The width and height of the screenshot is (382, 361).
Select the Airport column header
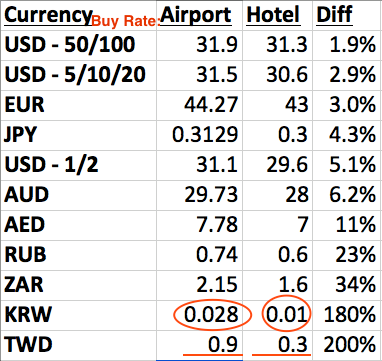click(x=196, y=15)
